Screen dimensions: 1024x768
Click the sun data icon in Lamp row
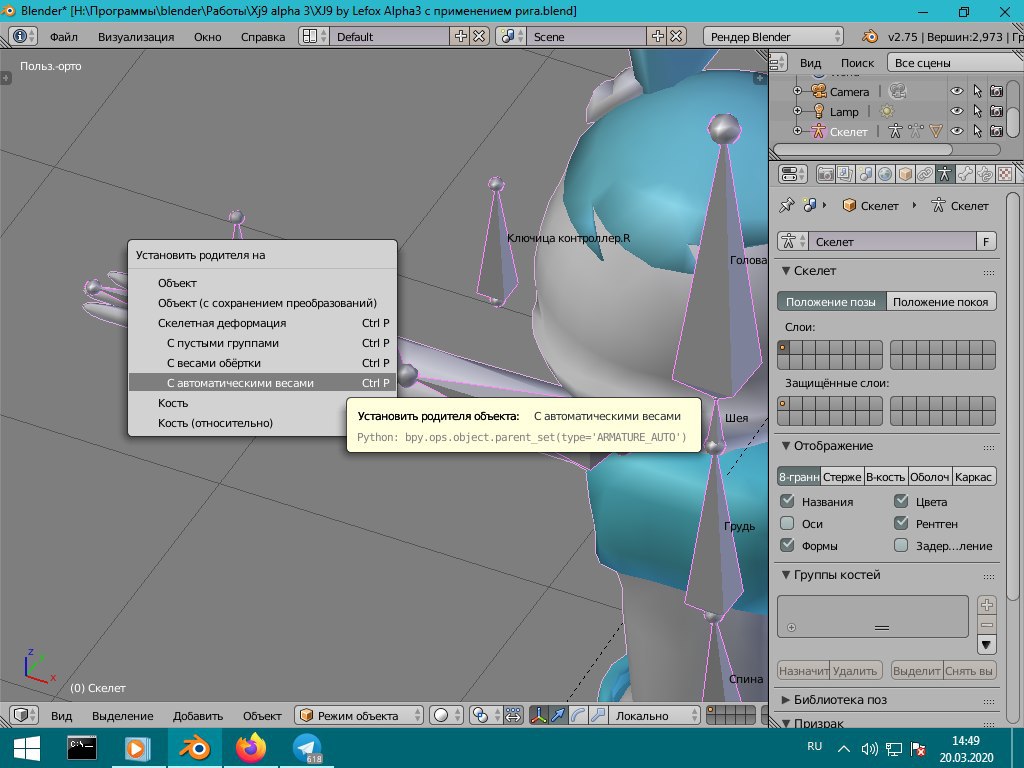click(887, 112)
